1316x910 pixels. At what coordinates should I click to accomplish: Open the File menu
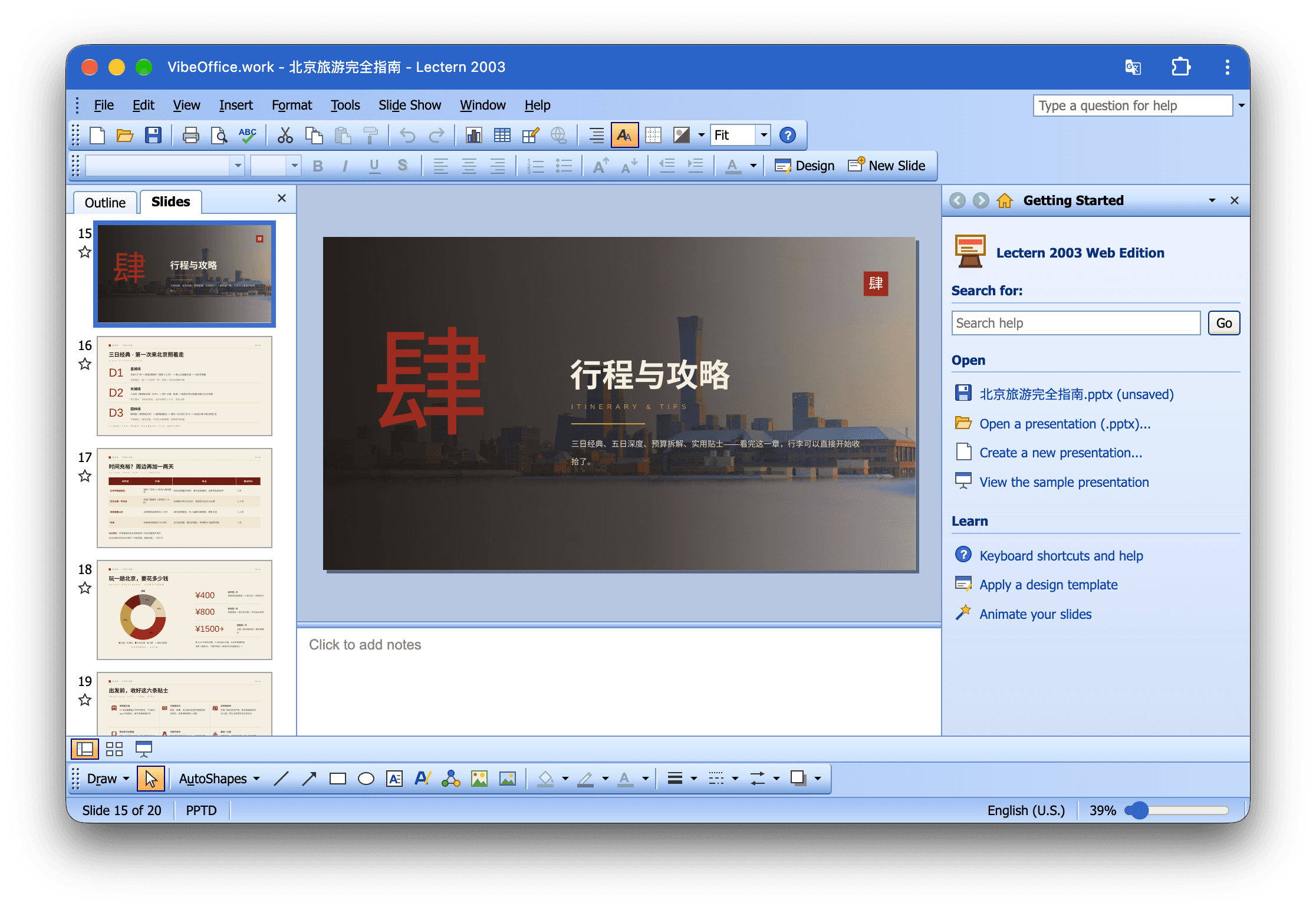104,105
